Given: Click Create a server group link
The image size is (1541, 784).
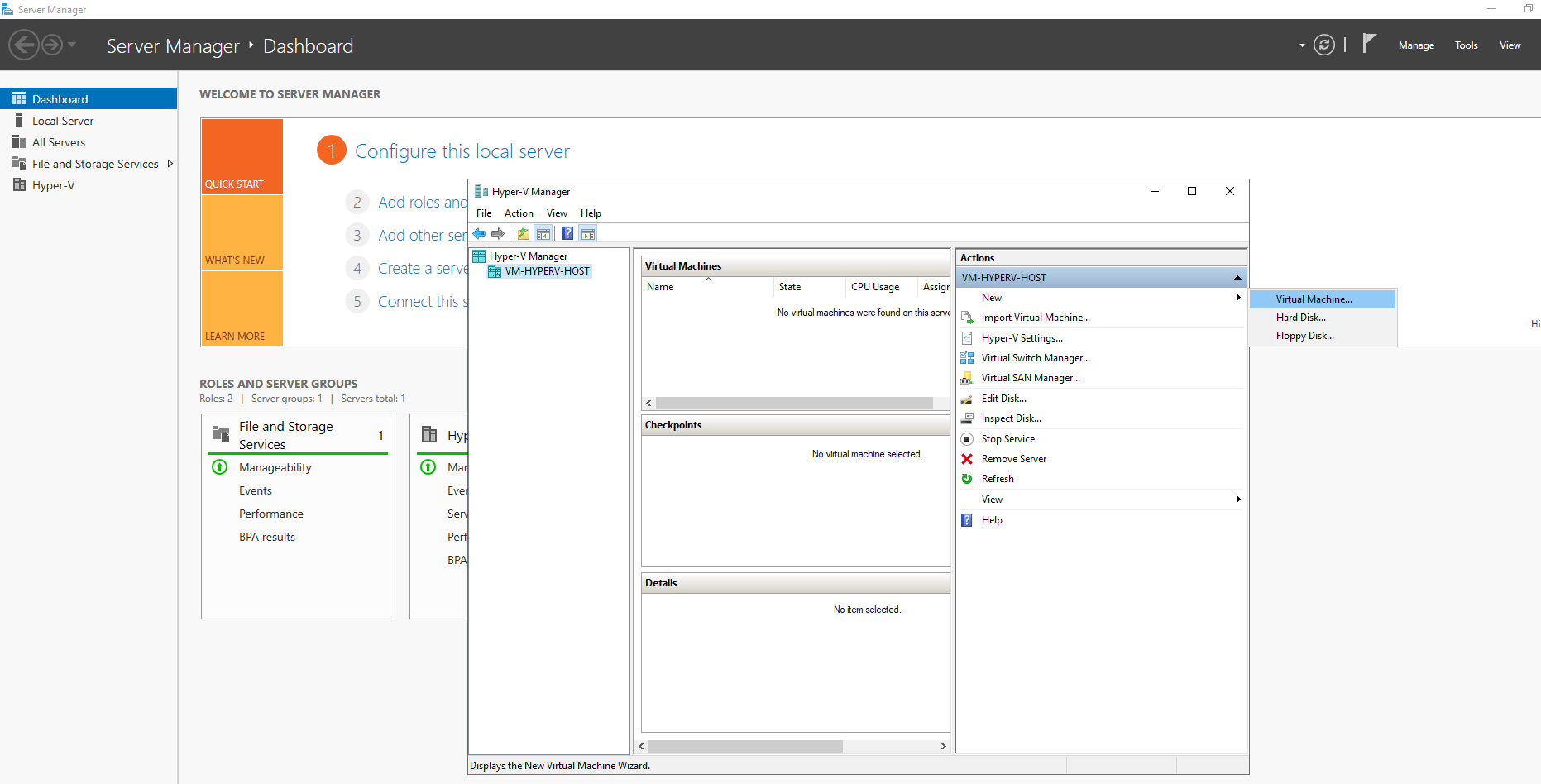Looking at the screenshot, I should pyautogui.click(x=423, y=268).
